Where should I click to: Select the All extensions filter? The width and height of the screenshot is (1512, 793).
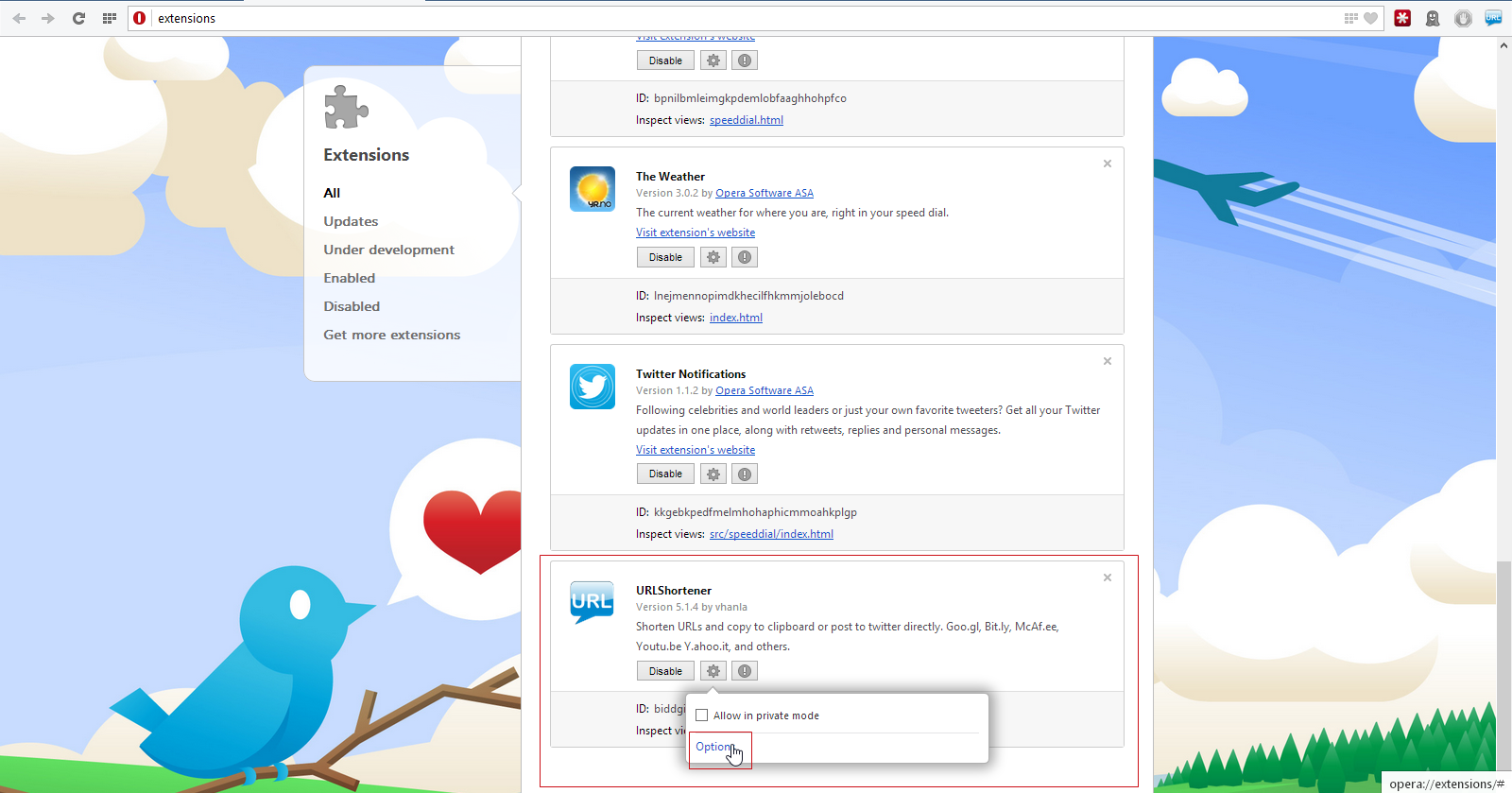[332, 193]
